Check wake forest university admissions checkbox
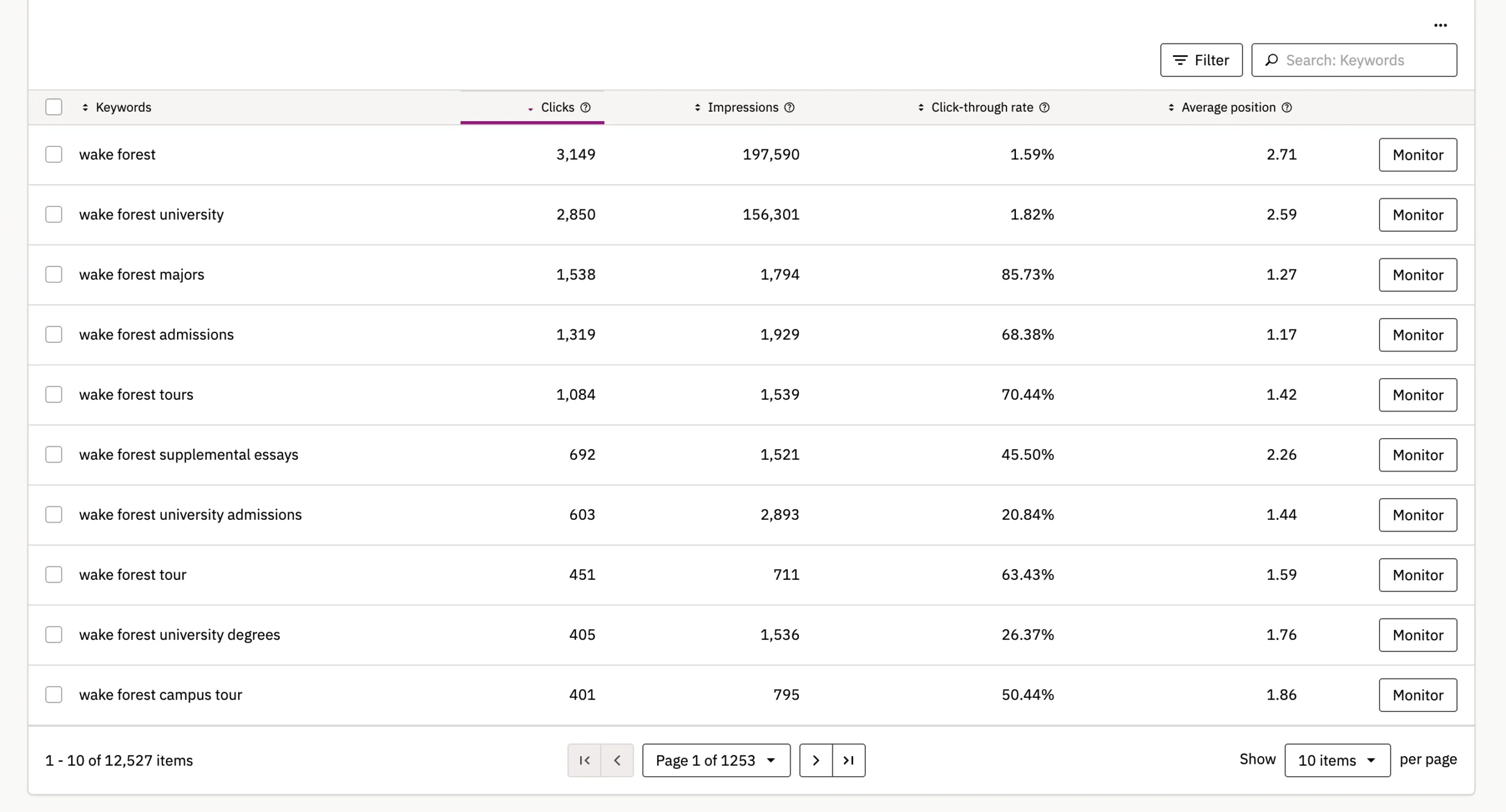The image size is (1506, 812). [x=54, y=514]
